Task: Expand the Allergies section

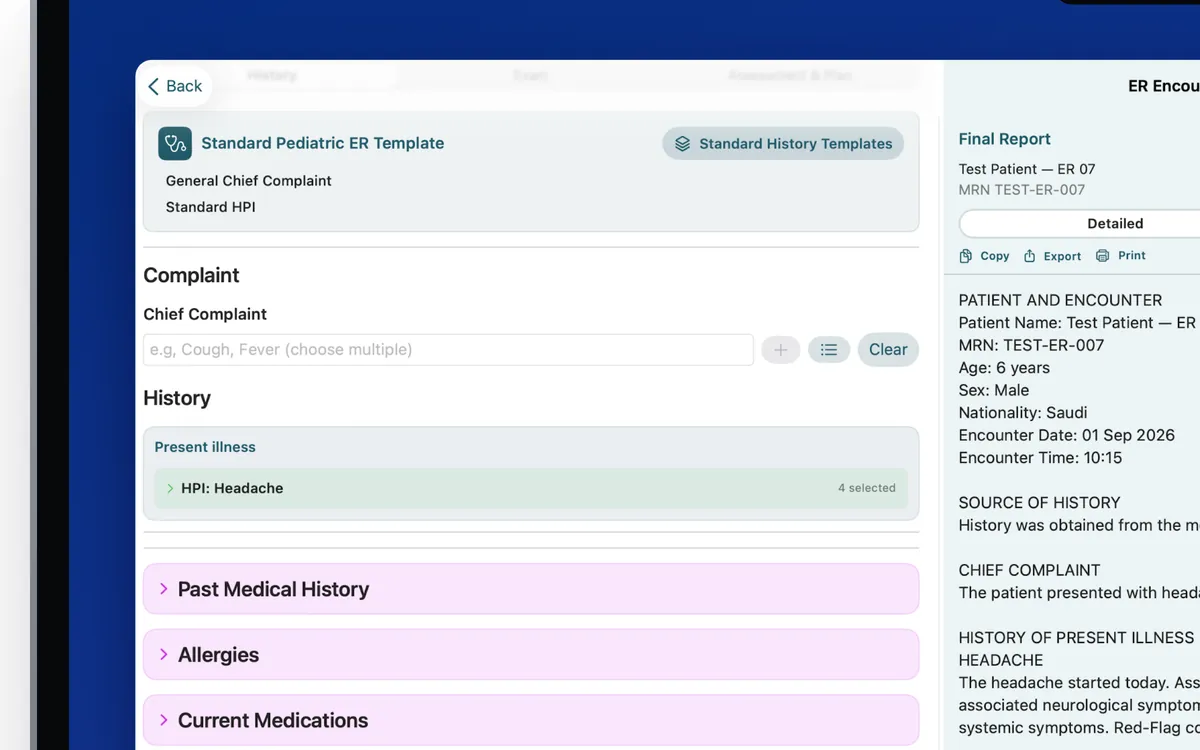Action: [531, 655]
